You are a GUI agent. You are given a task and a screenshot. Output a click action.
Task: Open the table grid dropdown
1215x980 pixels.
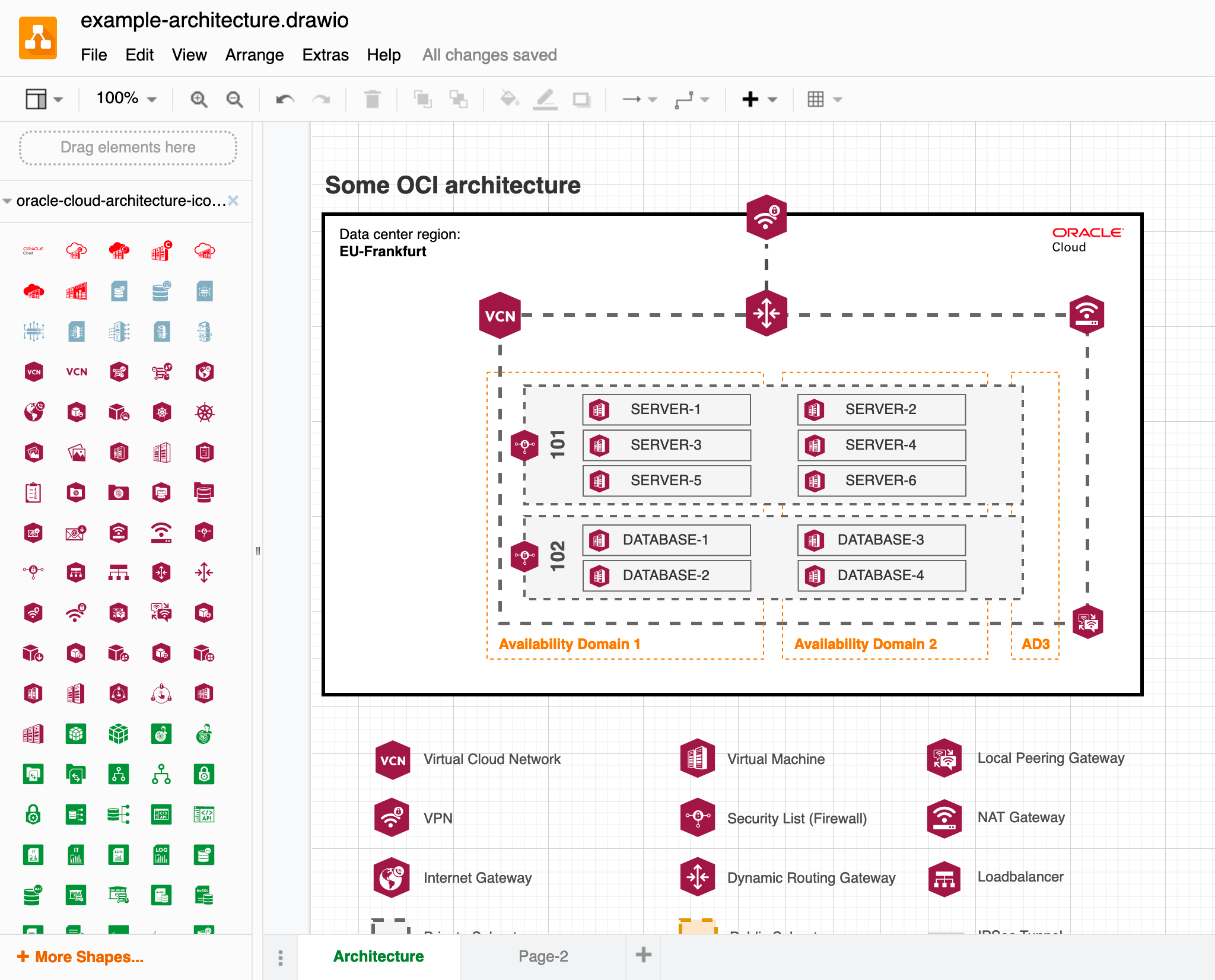825,99
